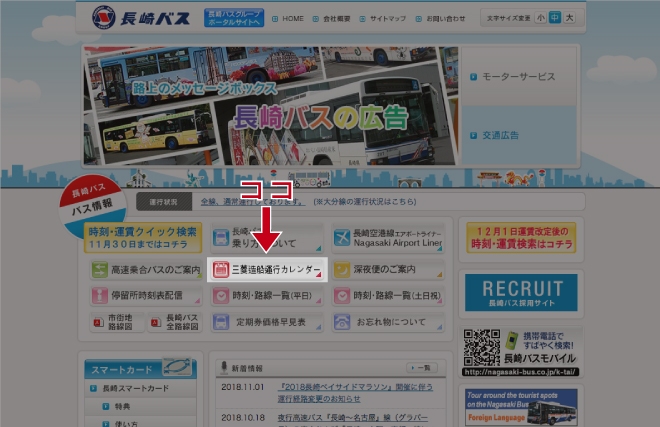The height and width of the screenshot is (427, 660).
Task: Click the moon icon for 深夜便のご案内
Action: 342,270
